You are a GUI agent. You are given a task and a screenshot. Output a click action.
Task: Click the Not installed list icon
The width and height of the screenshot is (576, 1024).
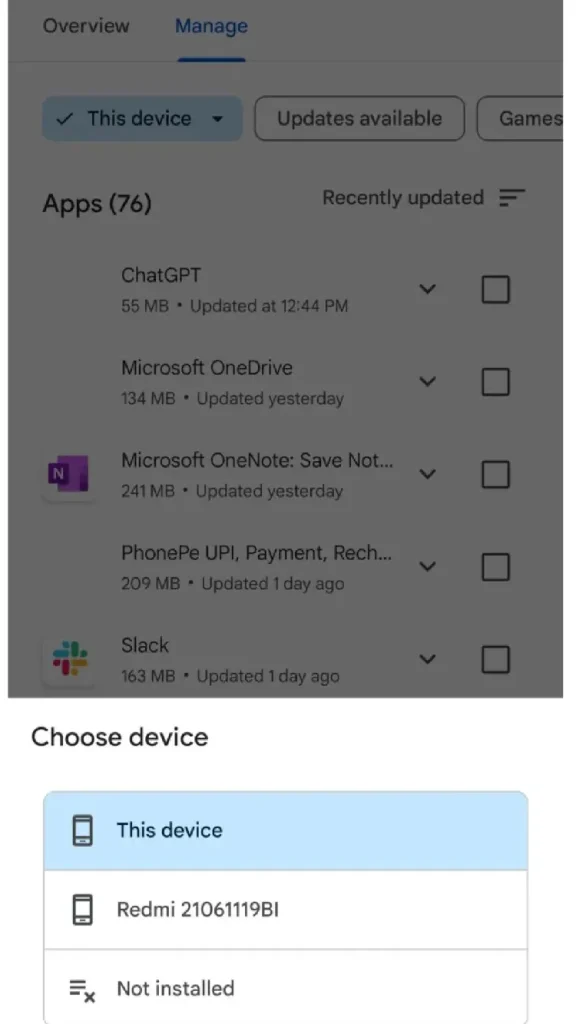tap(82, 989)
